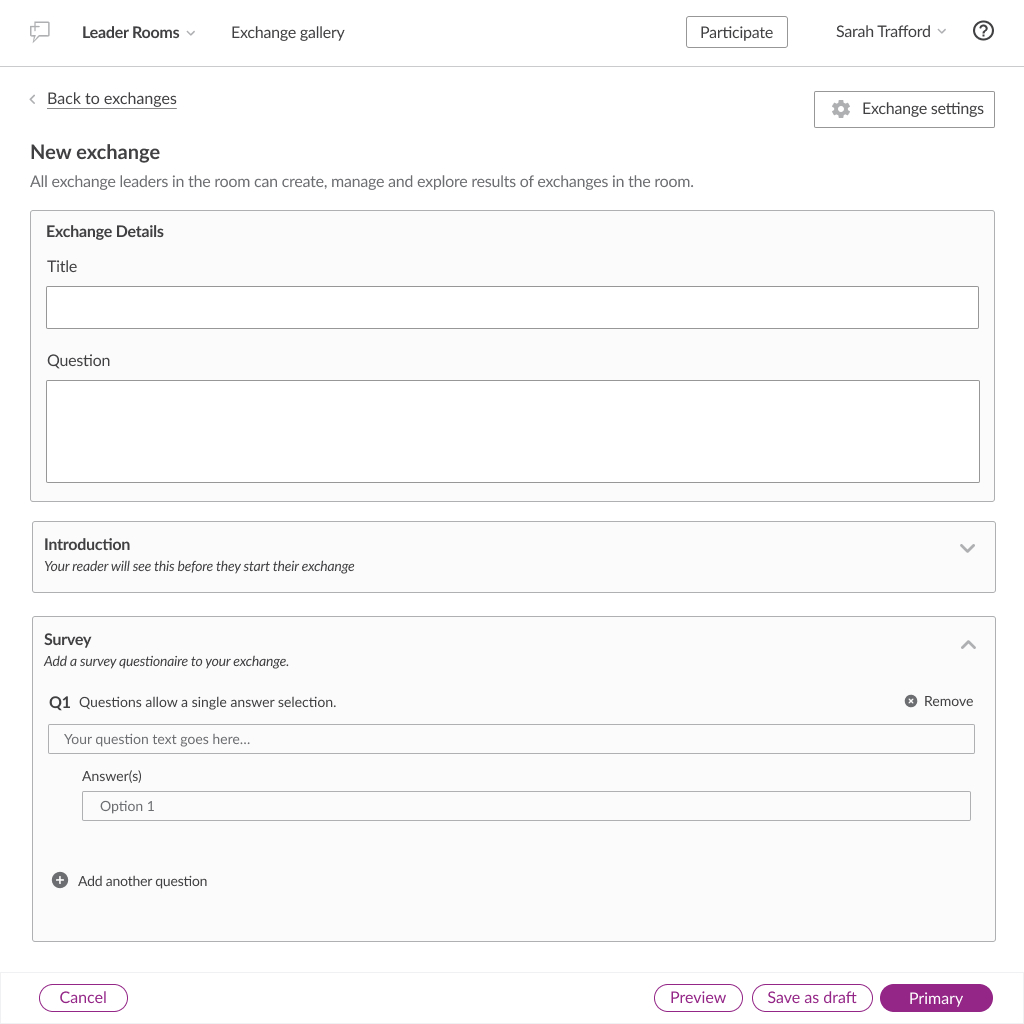
Task: Focus the Title input field
Action: click(512, 308)
